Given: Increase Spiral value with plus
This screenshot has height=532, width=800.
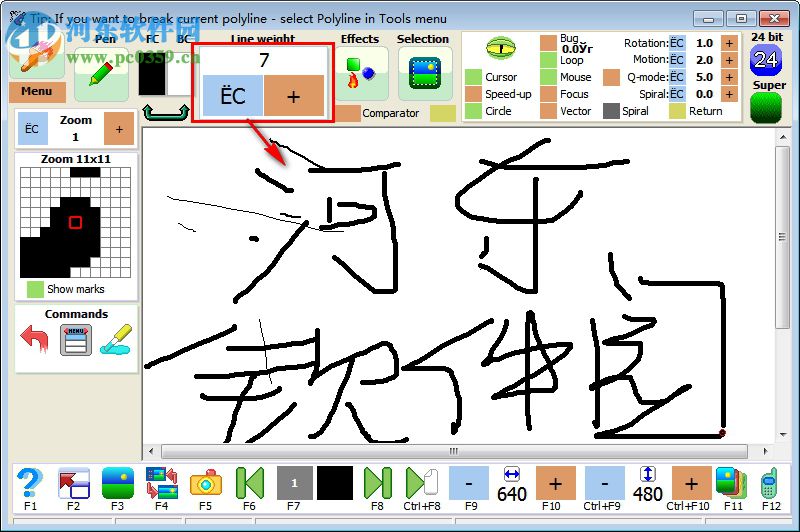Looking at the screenshot, I should pos(729,94).
